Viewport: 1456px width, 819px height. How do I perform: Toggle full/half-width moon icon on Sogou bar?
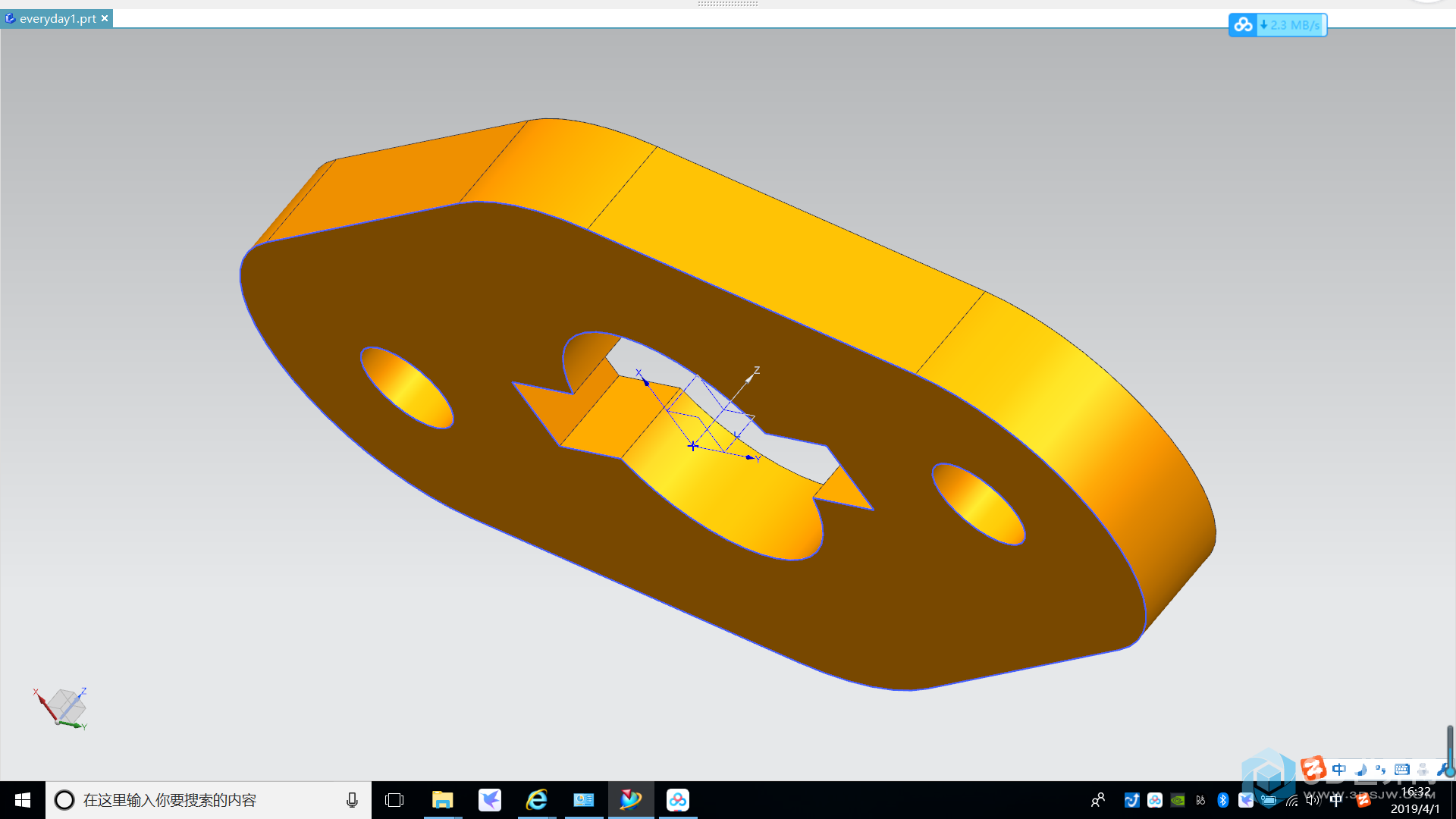(x=1361, y=769)
